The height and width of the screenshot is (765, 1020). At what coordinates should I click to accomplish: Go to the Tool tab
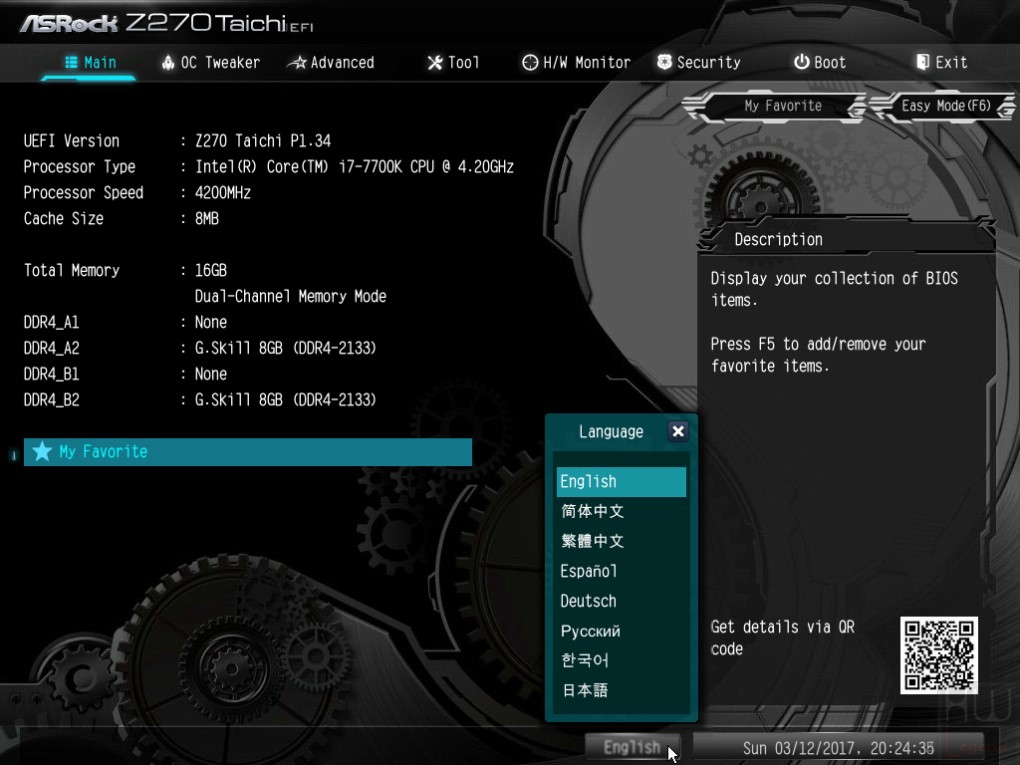pos(453,62)
